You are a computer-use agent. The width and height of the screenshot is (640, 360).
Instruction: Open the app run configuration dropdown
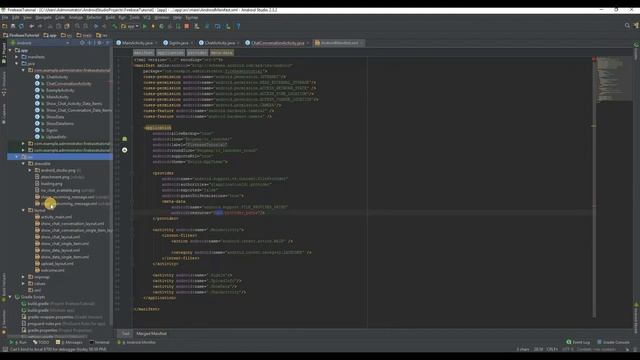[130, 26]
